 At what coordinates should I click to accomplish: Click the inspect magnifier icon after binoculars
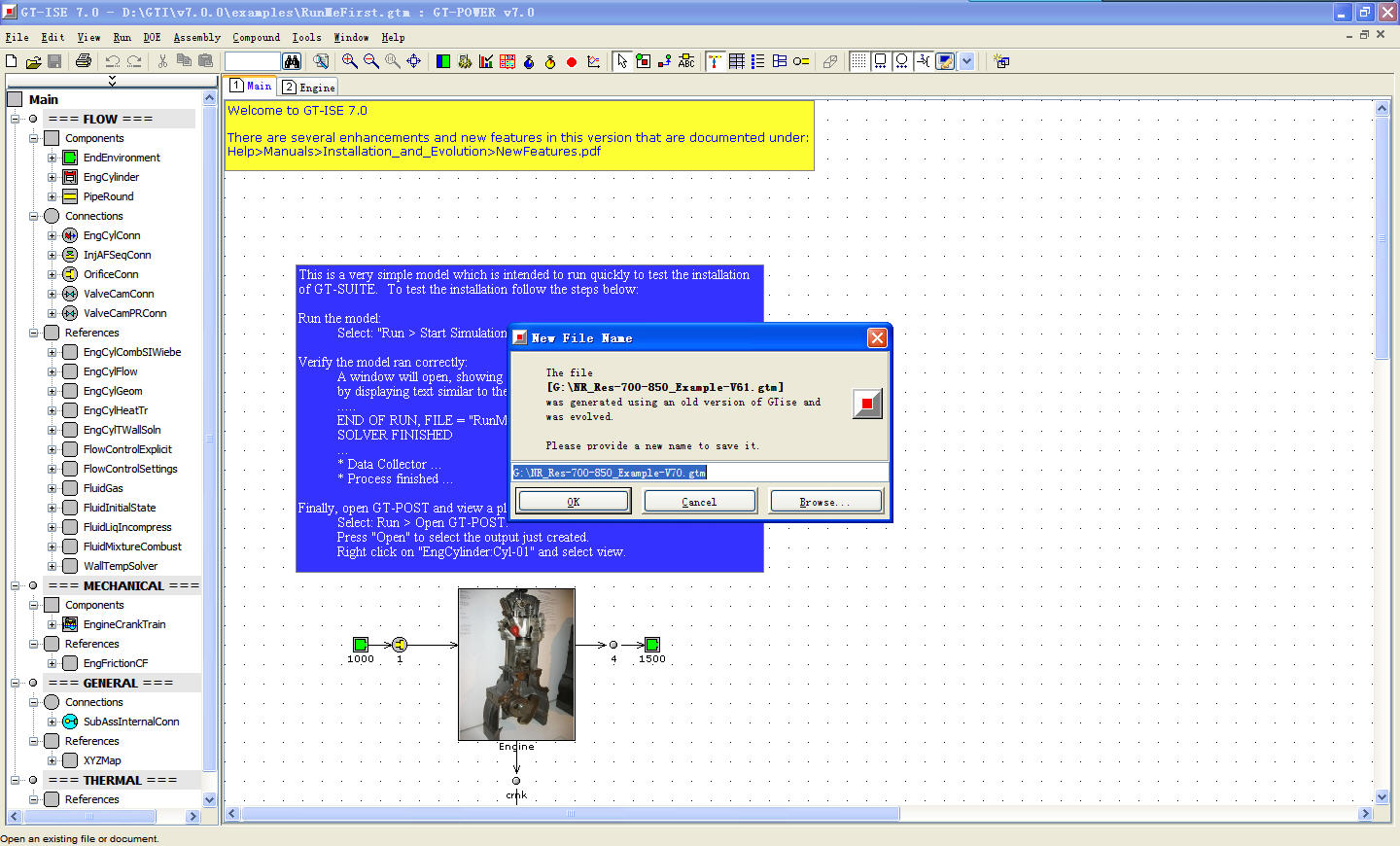coord(321,61)
